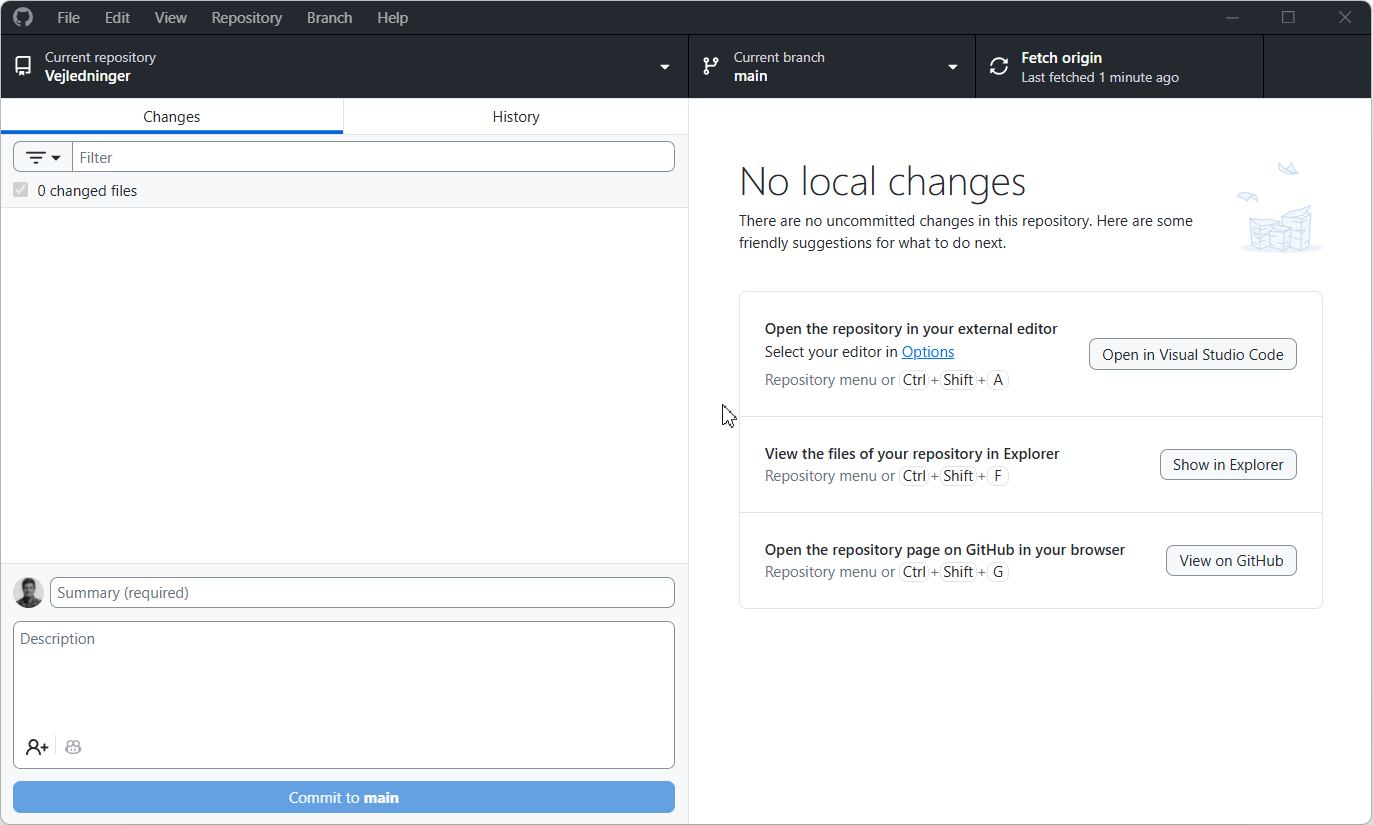Image resolution: width=1373 pixels, height=825 pixels.
Task: Click the filter funnel icon
Action: click(35, 156)
